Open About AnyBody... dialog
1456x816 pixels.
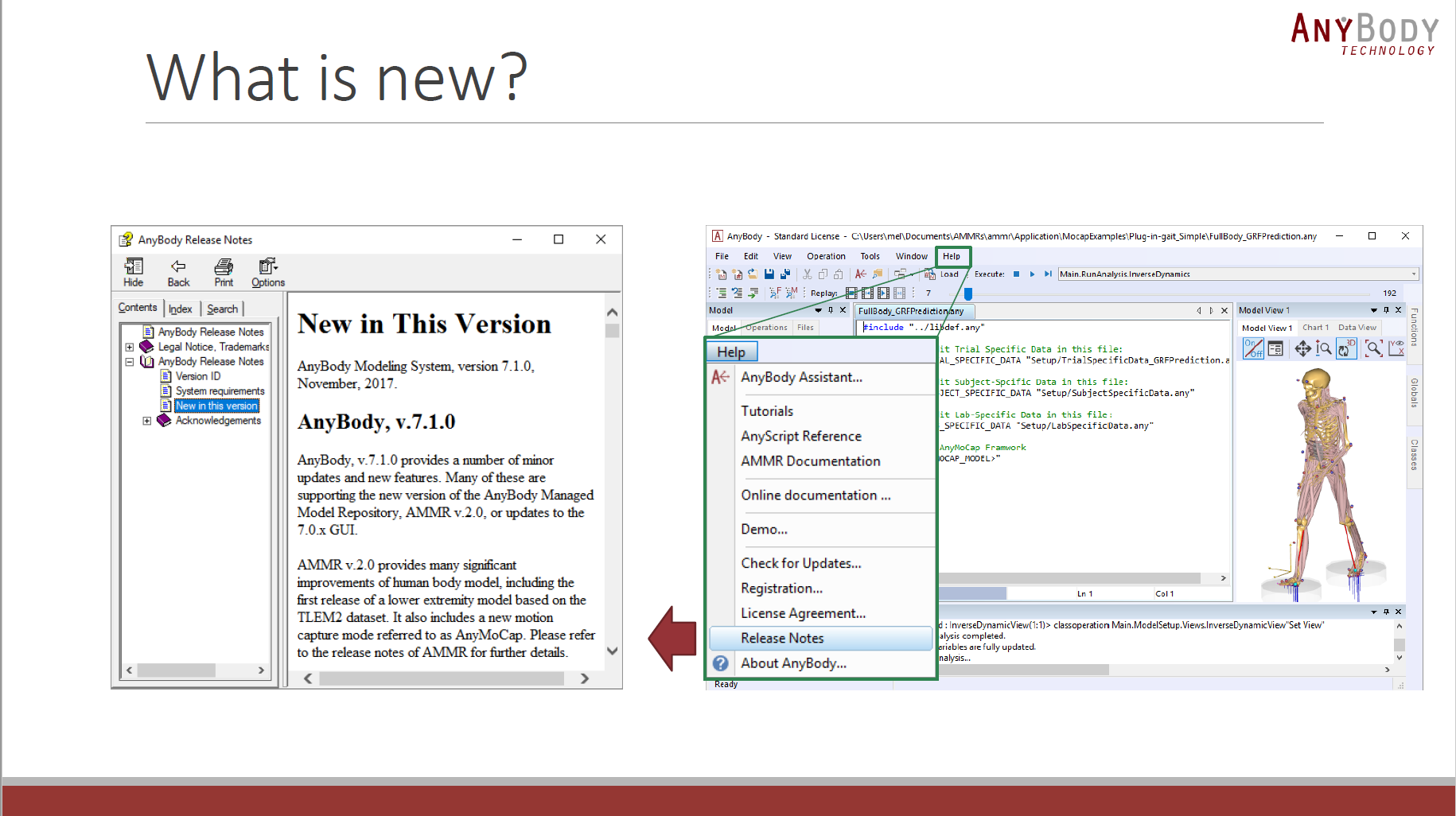tap(793, 663)
